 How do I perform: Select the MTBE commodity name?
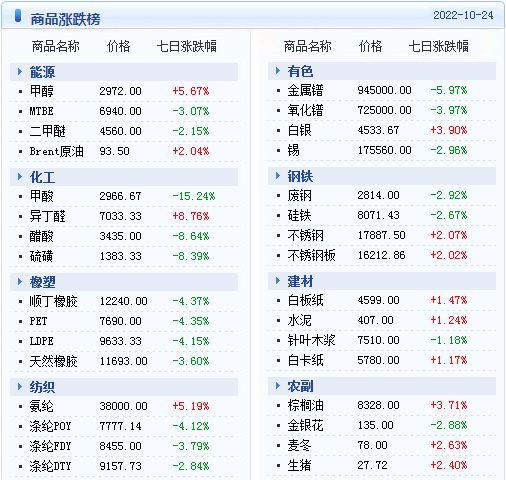[x=42, y=111]
